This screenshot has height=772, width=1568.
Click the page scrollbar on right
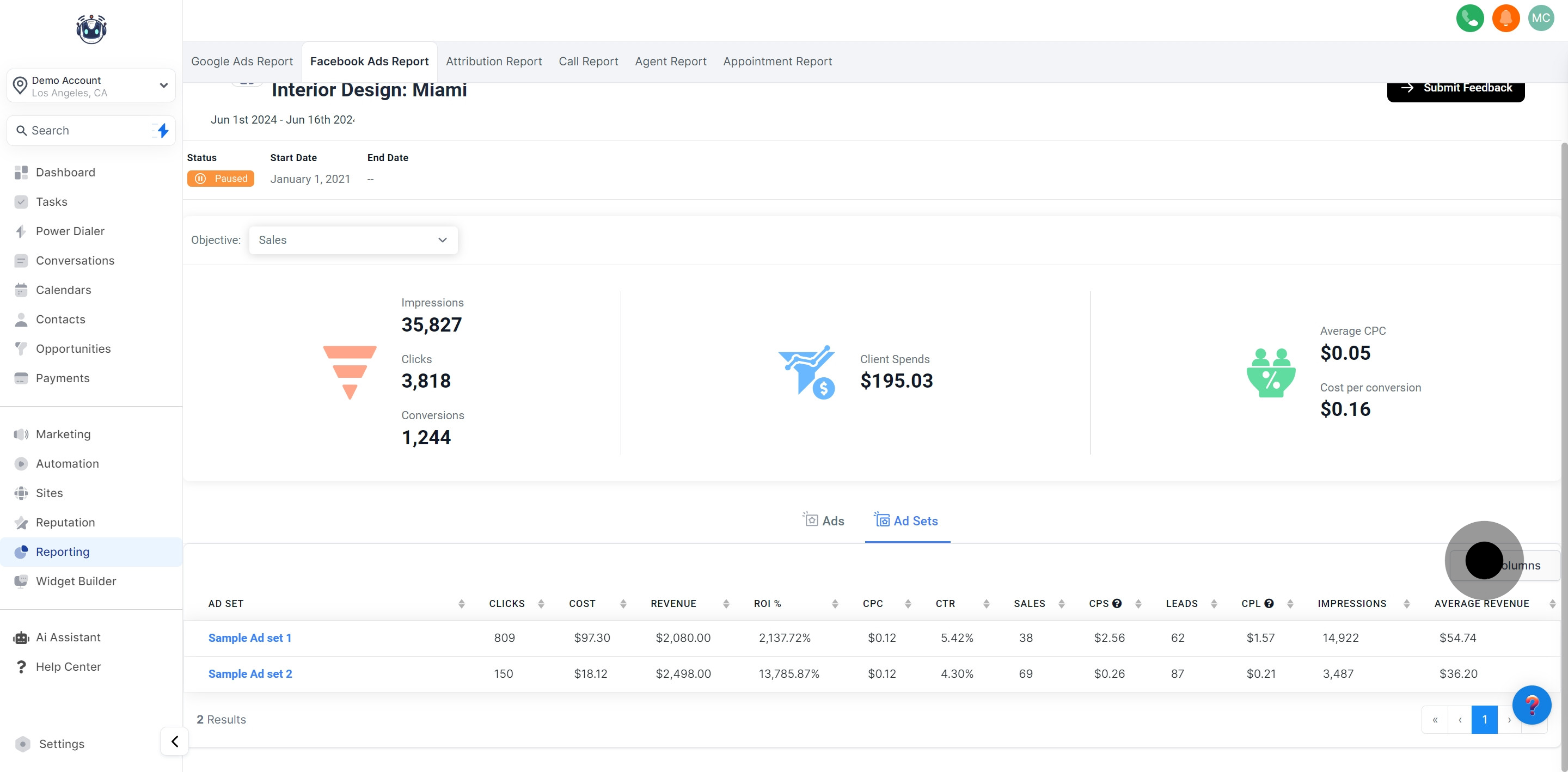pyautogui.click(x=1563, y=426)
